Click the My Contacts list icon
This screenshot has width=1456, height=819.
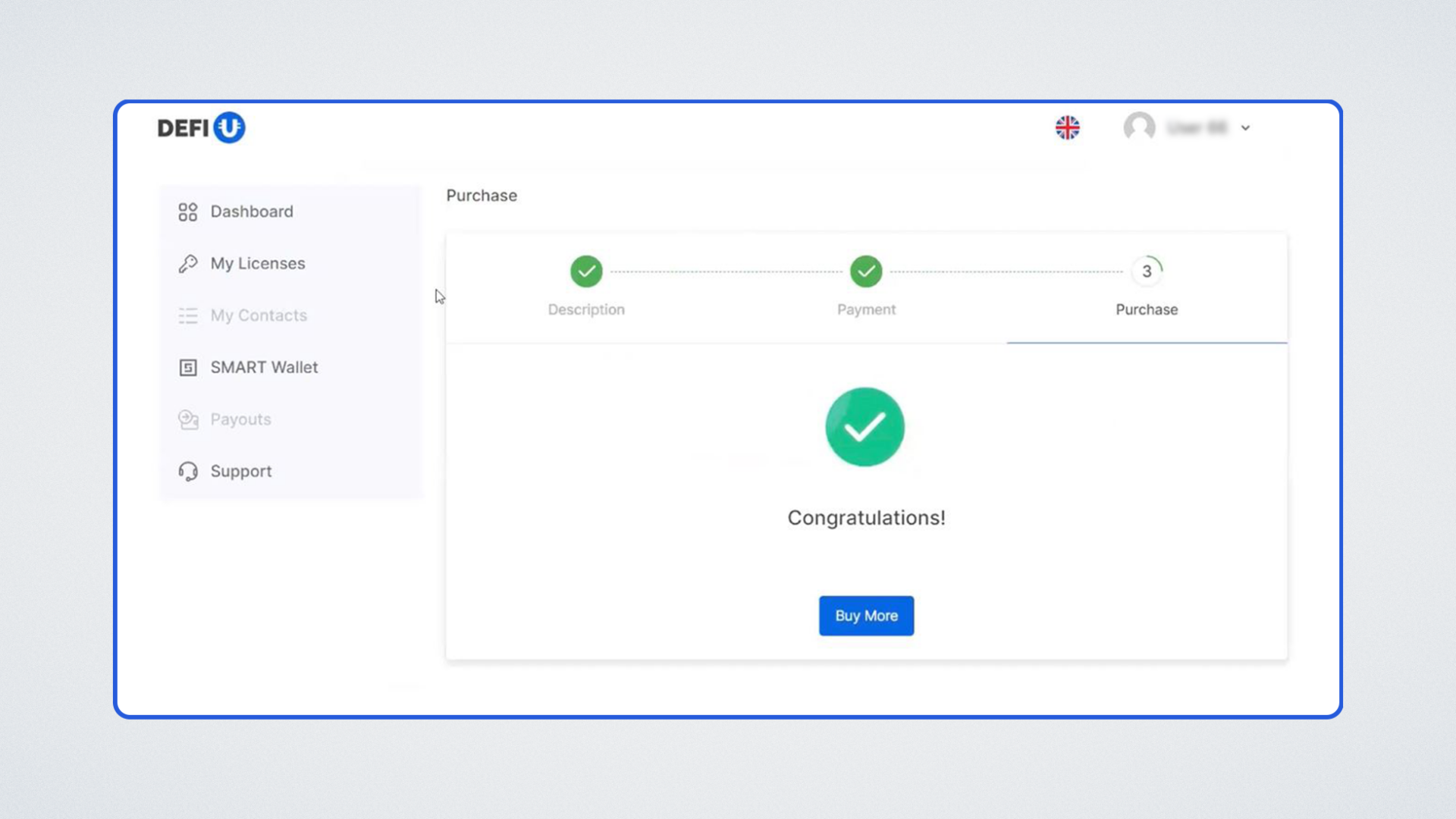click(187, 315)
